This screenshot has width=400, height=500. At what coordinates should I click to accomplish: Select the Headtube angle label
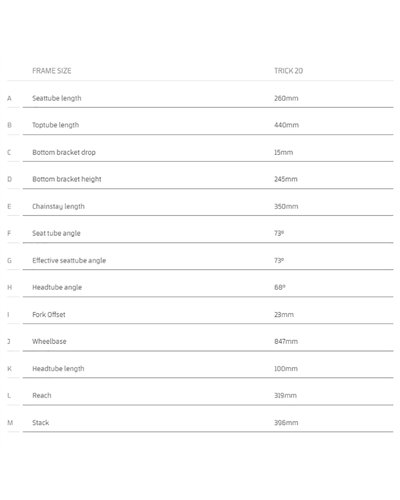pos(57,287)
